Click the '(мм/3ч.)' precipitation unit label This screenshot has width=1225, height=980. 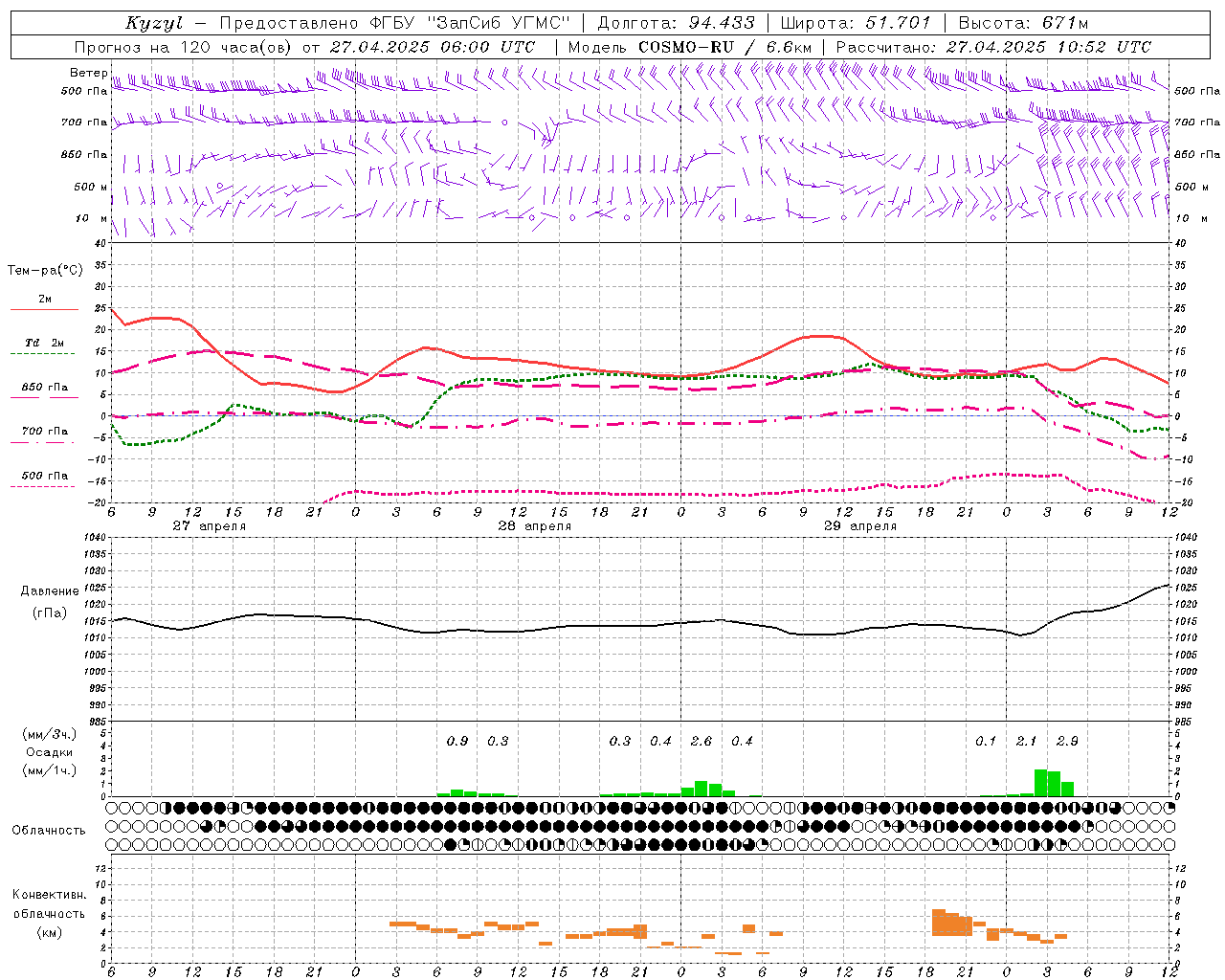point(51,734)
